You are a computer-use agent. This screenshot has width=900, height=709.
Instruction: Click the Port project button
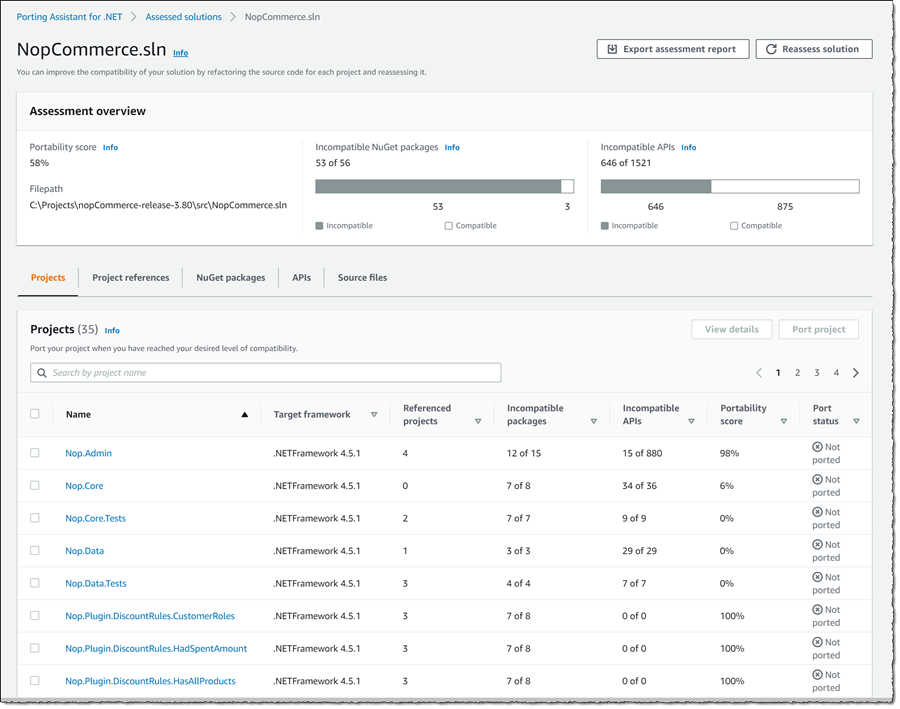click(818, 330)
